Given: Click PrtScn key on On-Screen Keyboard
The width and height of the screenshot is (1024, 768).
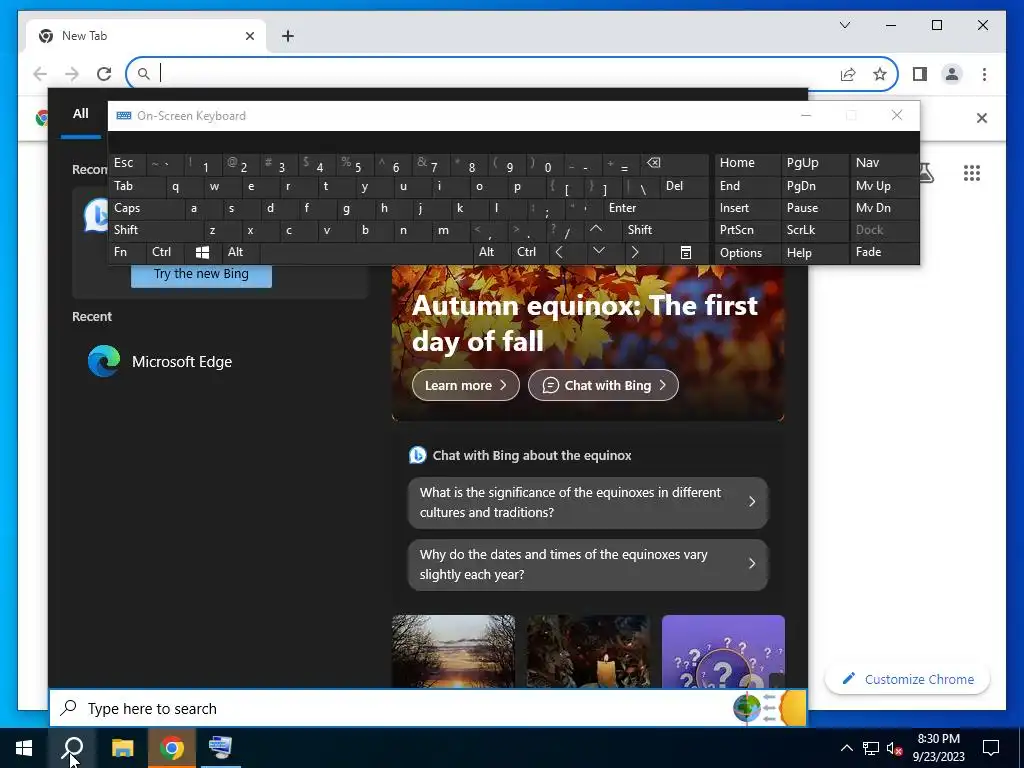Looking at the screenshot, I should tap(748, 230).
